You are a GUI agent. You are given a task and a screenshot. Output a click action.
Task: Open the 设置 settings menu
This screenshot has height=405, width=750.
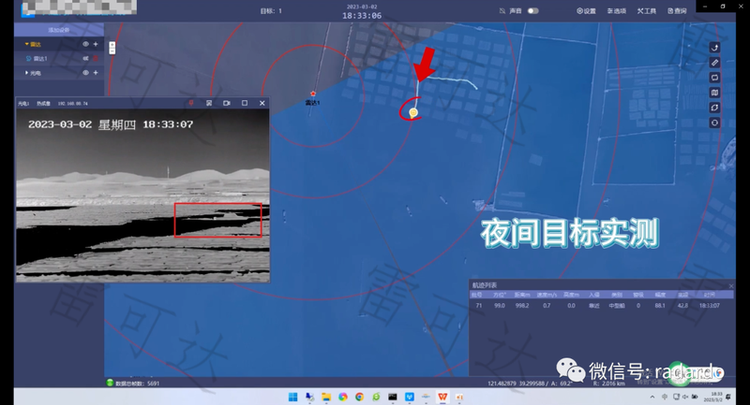point(586,11)
